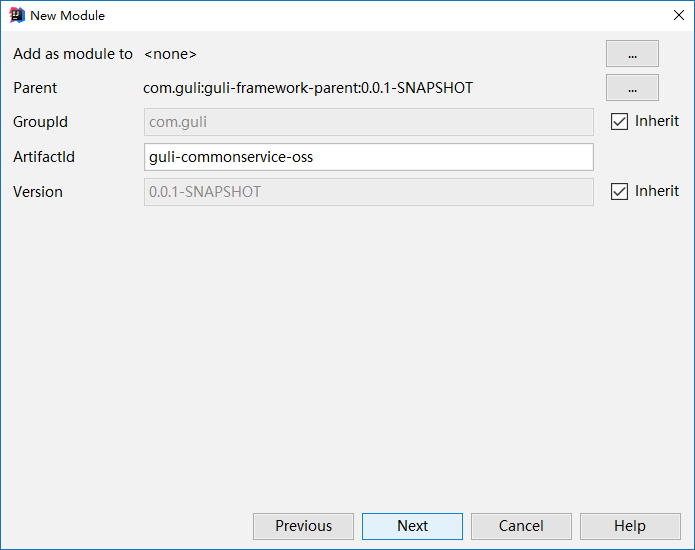
Task: Click the Version field showing 0.0.1-SNAPSHOT
Action: click(x=368, y=191)
